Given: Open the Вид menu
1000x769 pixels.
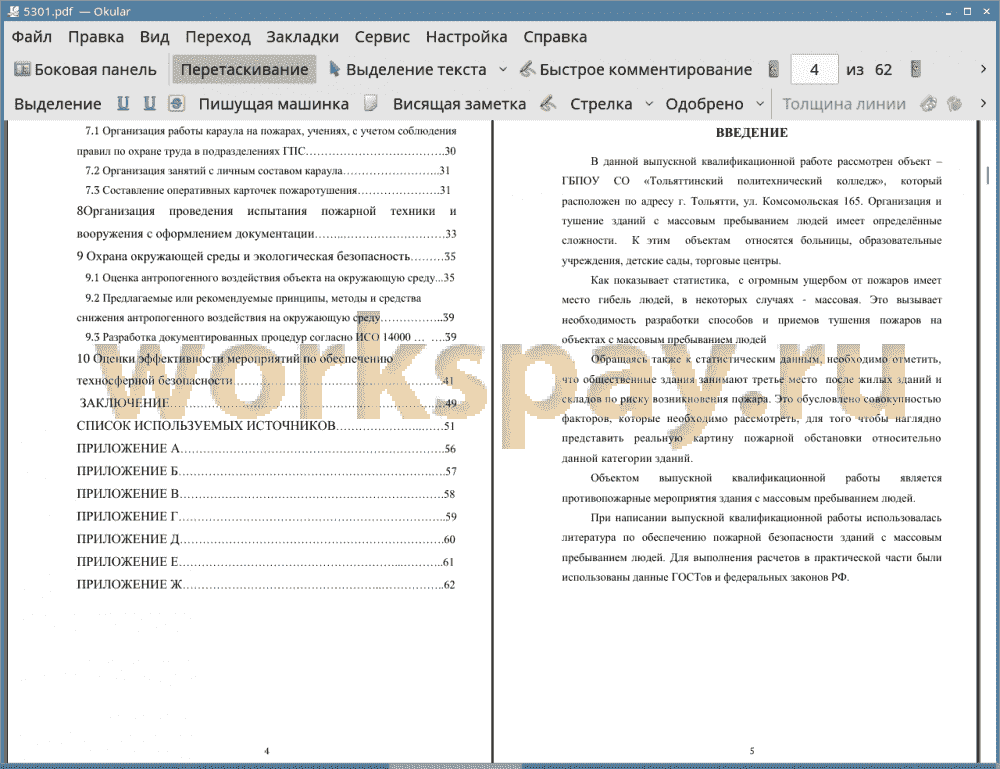Looking at the screenshot, I should tap(154, 37).
